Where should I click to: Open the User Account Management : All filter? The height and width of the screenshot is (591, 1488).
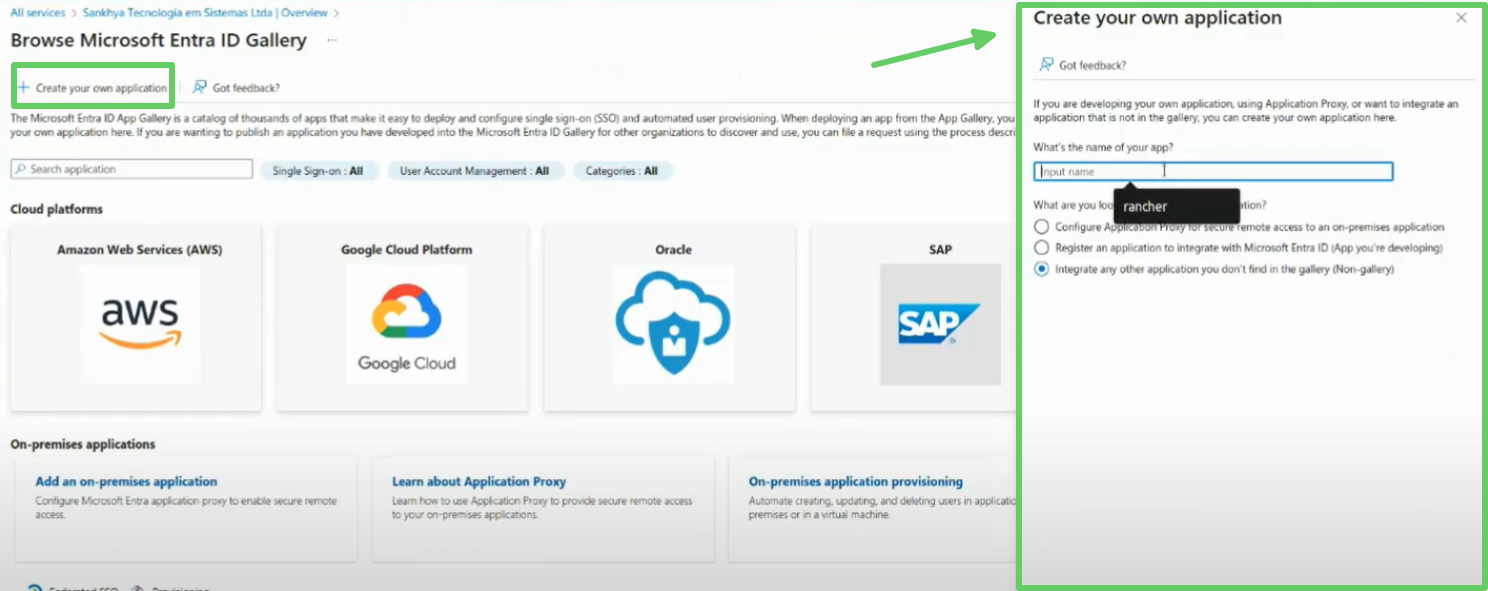point(475,171)
